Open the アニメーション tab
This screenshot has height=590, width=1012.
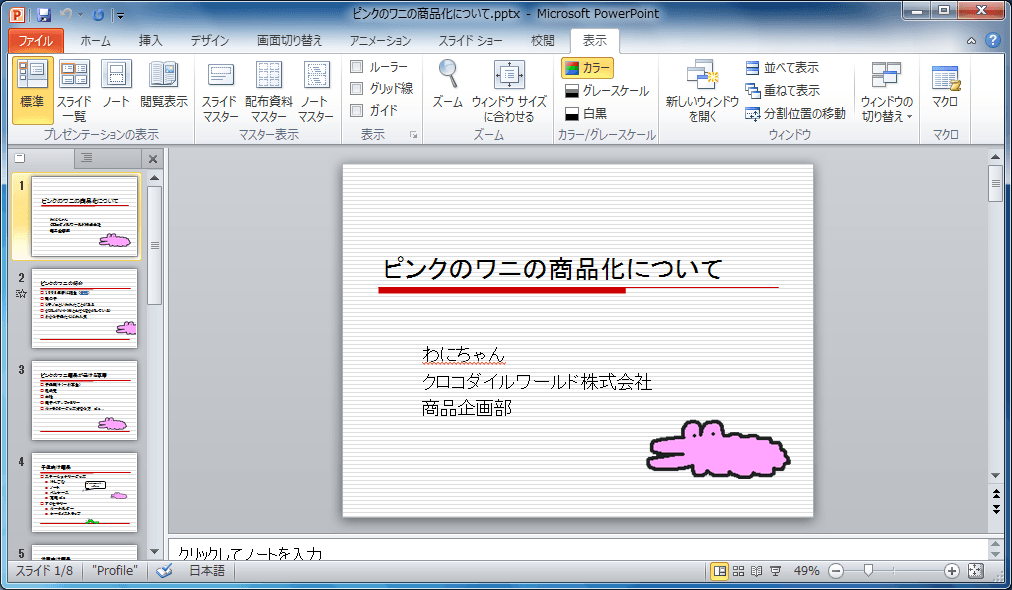pos(380,41)
